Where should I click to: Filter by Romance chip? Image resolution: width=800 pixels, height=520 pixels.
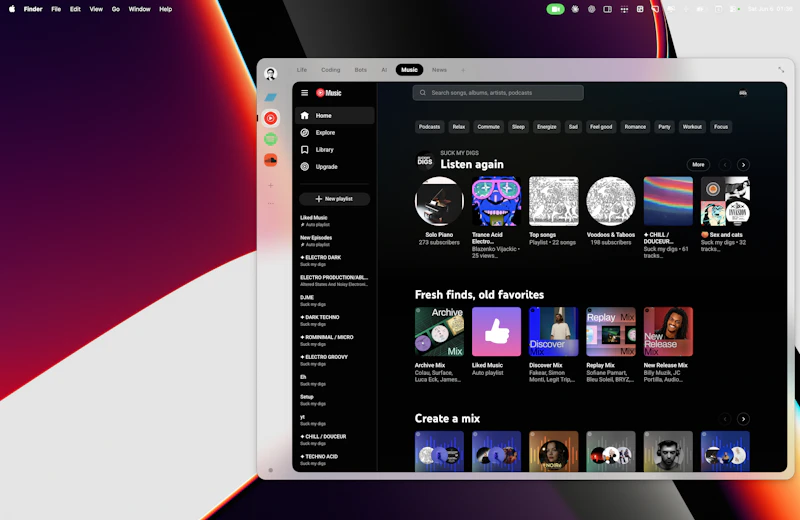(x=635, y=127)
